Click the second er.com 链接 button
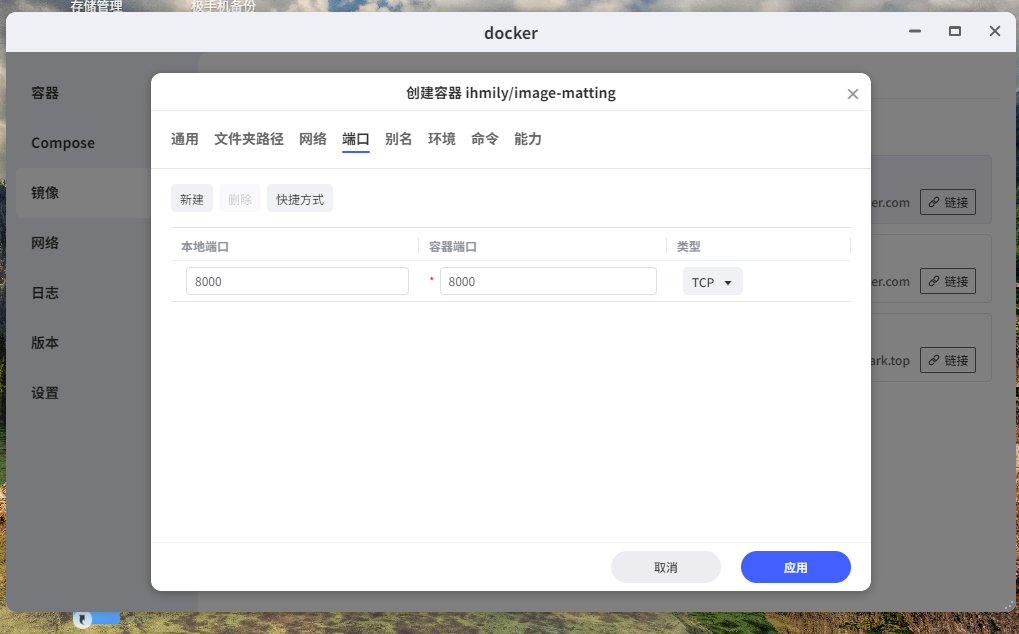 948,281
